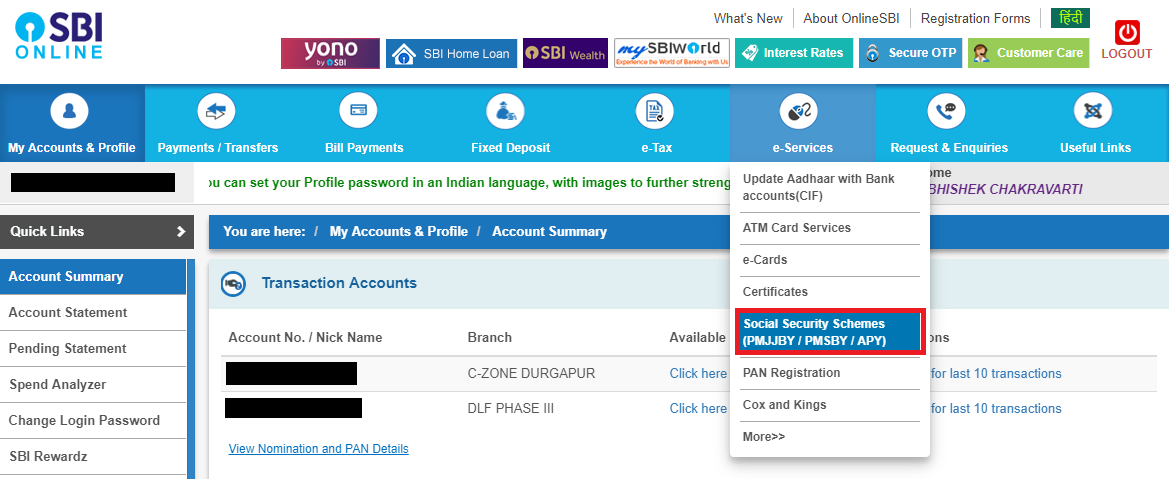View last 10 transactions for C-ZONE DURGAPUR

point(994,374)
